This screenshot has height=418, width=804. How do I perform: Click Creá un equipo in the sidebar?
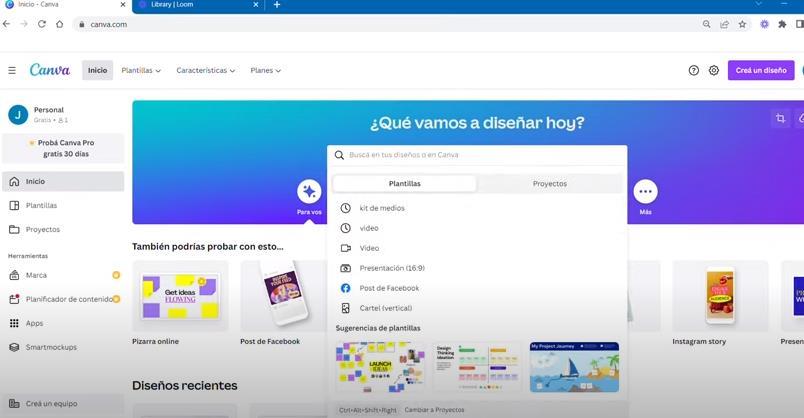click(x=63, y=404)
